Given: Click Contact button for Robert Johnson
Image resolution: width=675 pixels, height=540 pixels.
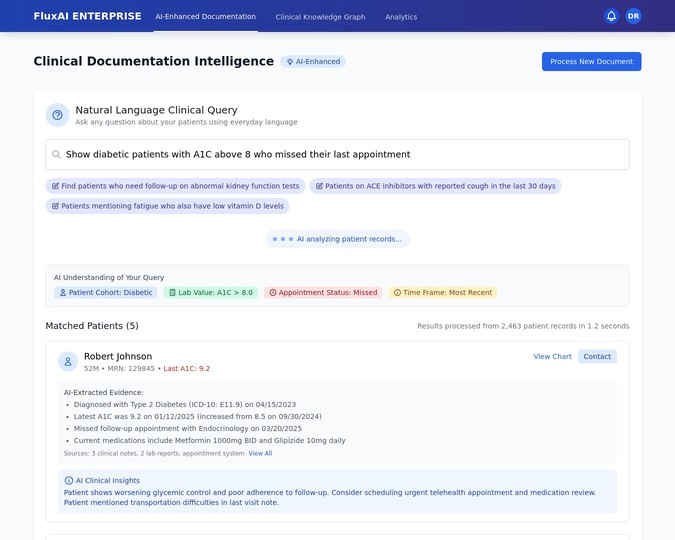Looking at the screenshot, I should point(597,357).
